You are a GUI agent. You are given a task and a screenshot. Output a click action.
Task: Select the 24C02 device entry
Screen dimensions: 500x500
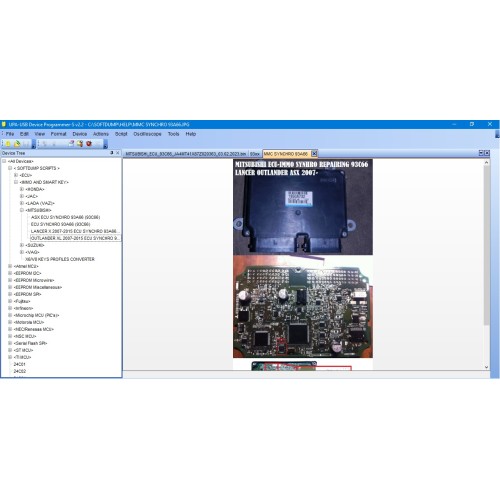[20, 371]
